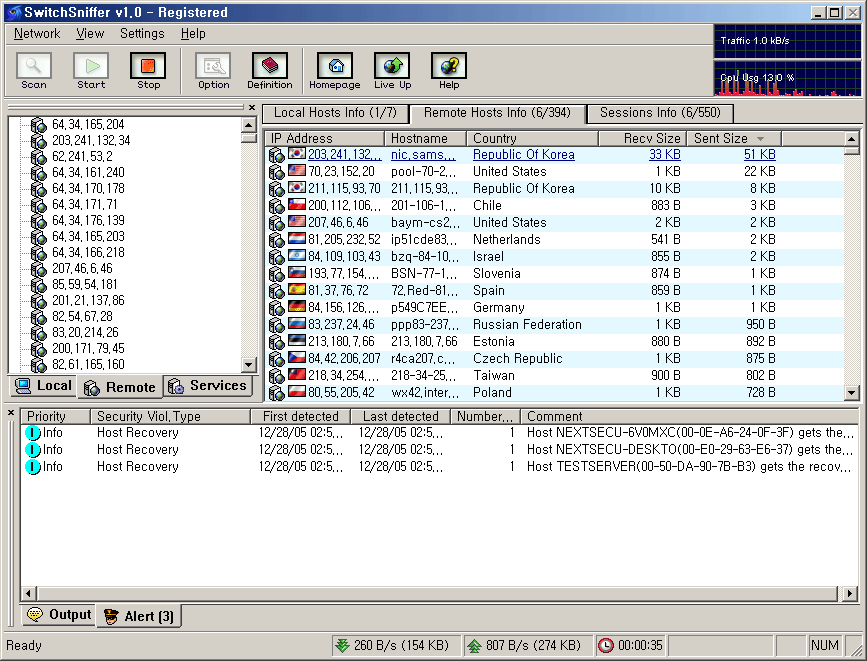The height and width of the screenshot is (661, 867).
Task: Click host icon next to 64.34.165.204 in tree
Action: point(38,125)
